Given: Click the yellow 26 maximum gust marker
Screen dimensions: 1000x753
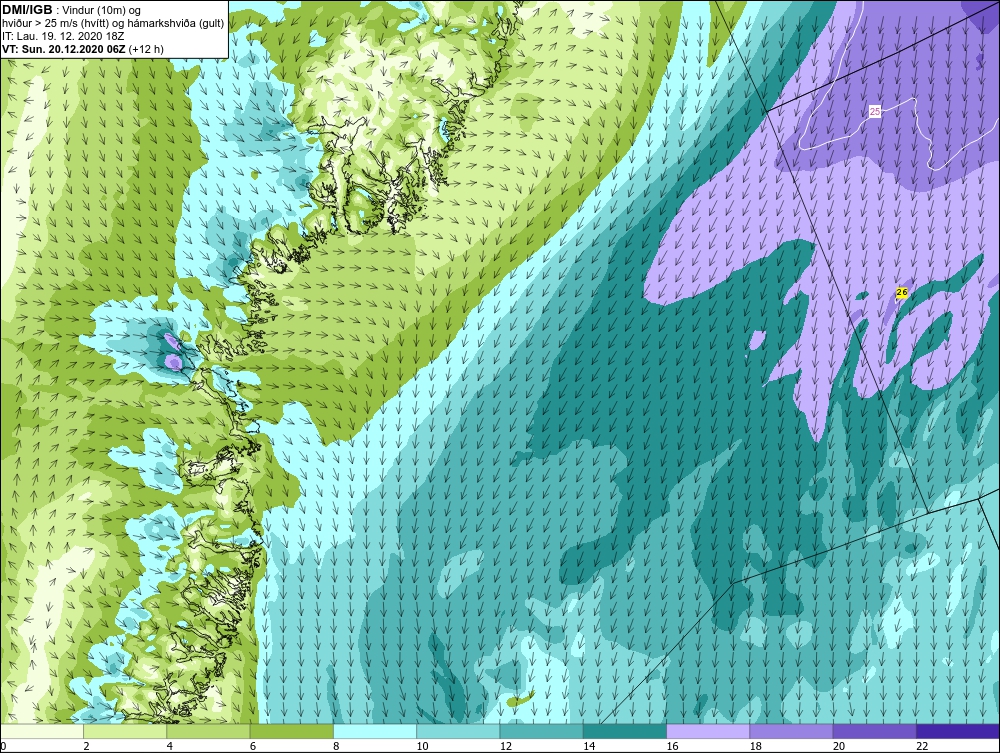Looking at the screenshot, I should pos(902,293).
